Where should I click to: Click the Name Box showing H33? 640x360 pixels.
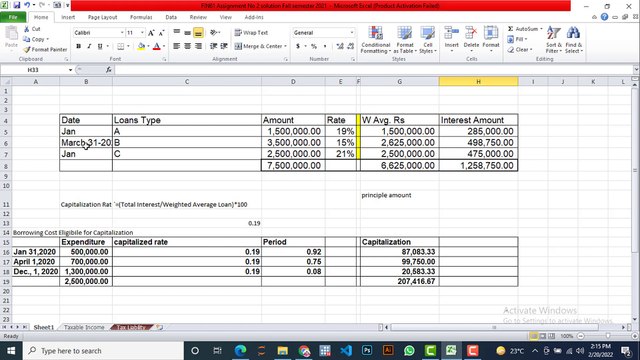[x=33, y=70]
